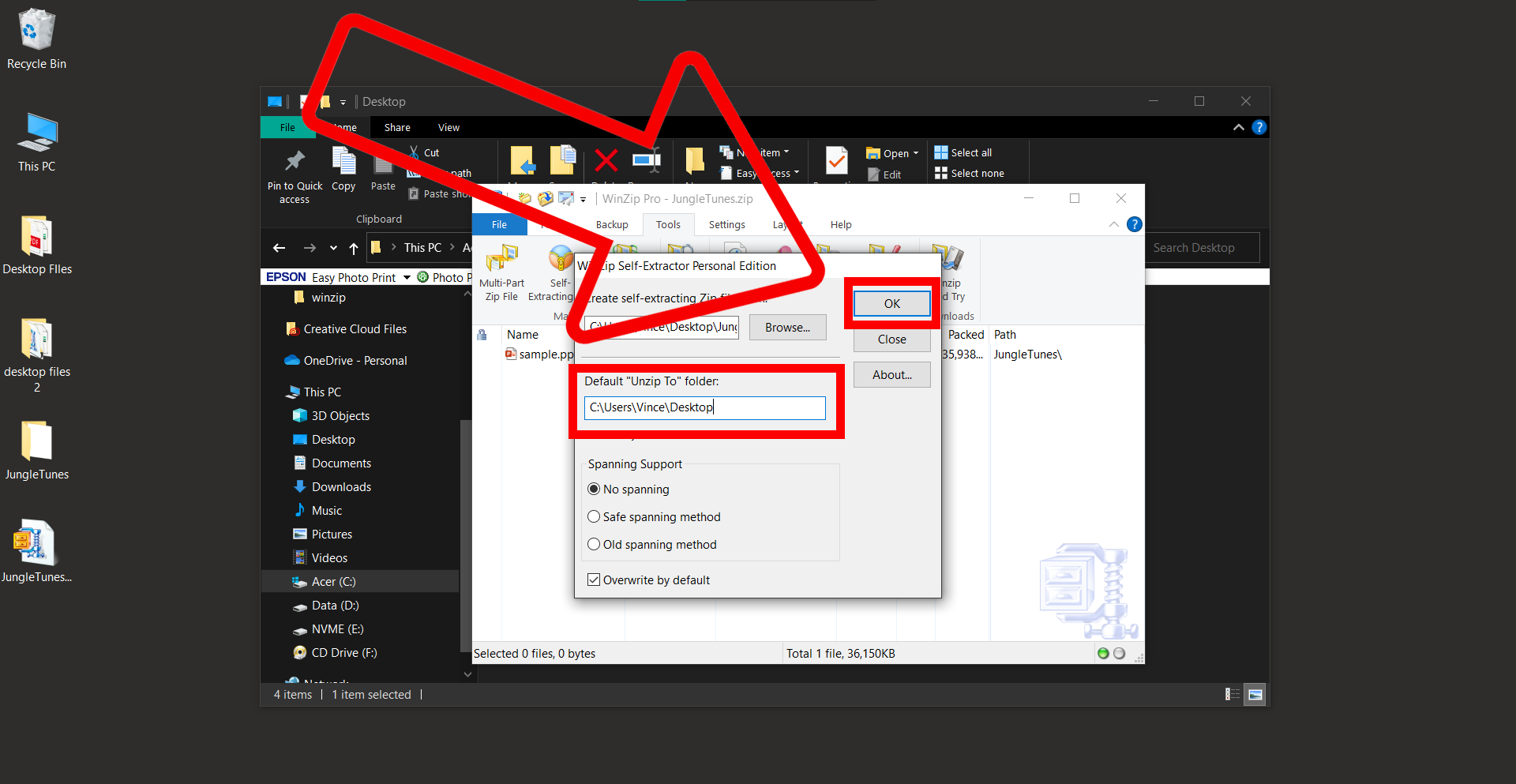Open the Share tab in File Explorer
Viewport: 1516px width, 784px height.
pyautogui.click(x=396, y=127)
